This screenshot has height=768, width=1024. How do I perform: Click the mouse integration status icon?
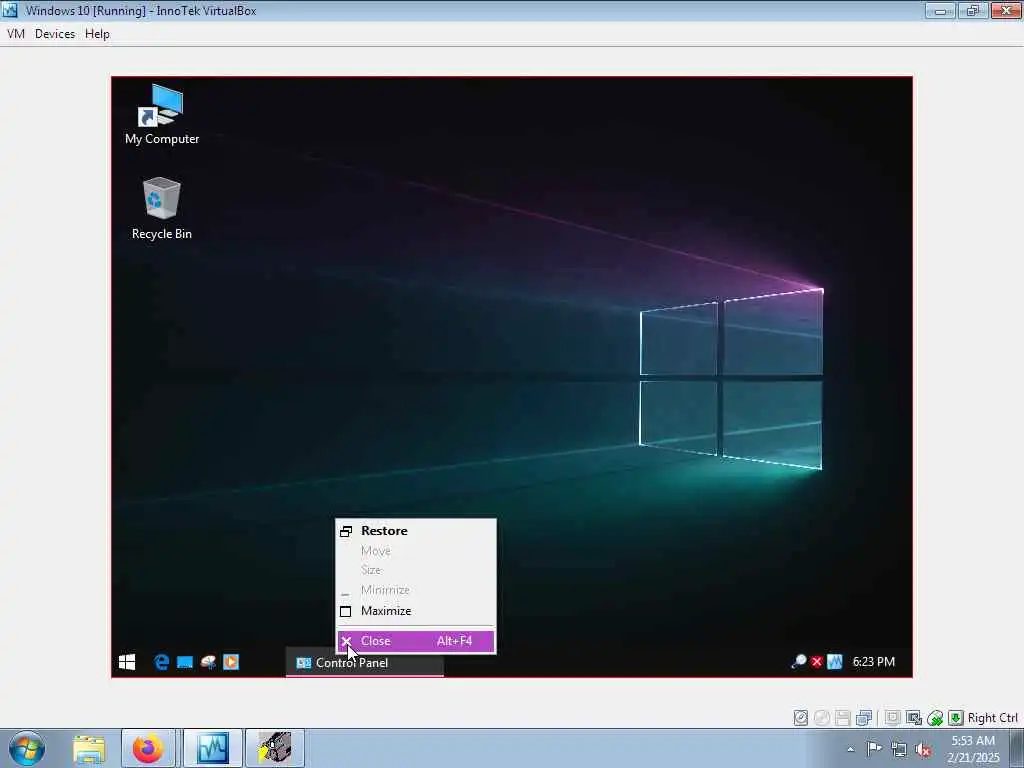[x=935, y=718]
